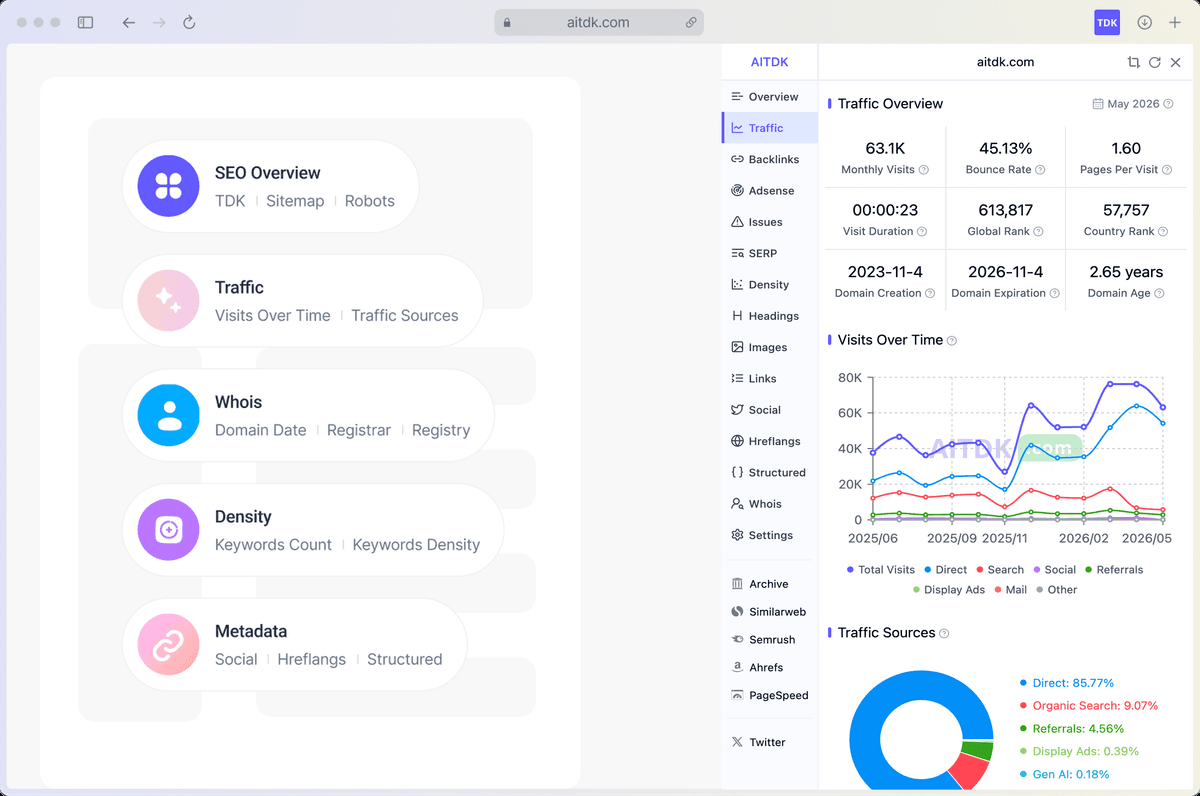Toggle the browser sidebar icon

pyautogui.click(x=86, y=22)
